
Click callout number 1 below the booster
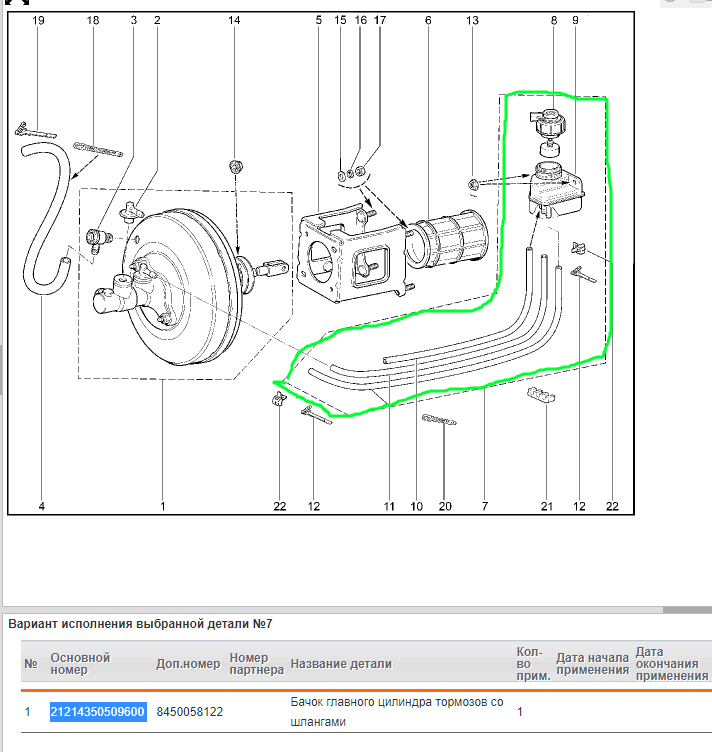point(163,506)
